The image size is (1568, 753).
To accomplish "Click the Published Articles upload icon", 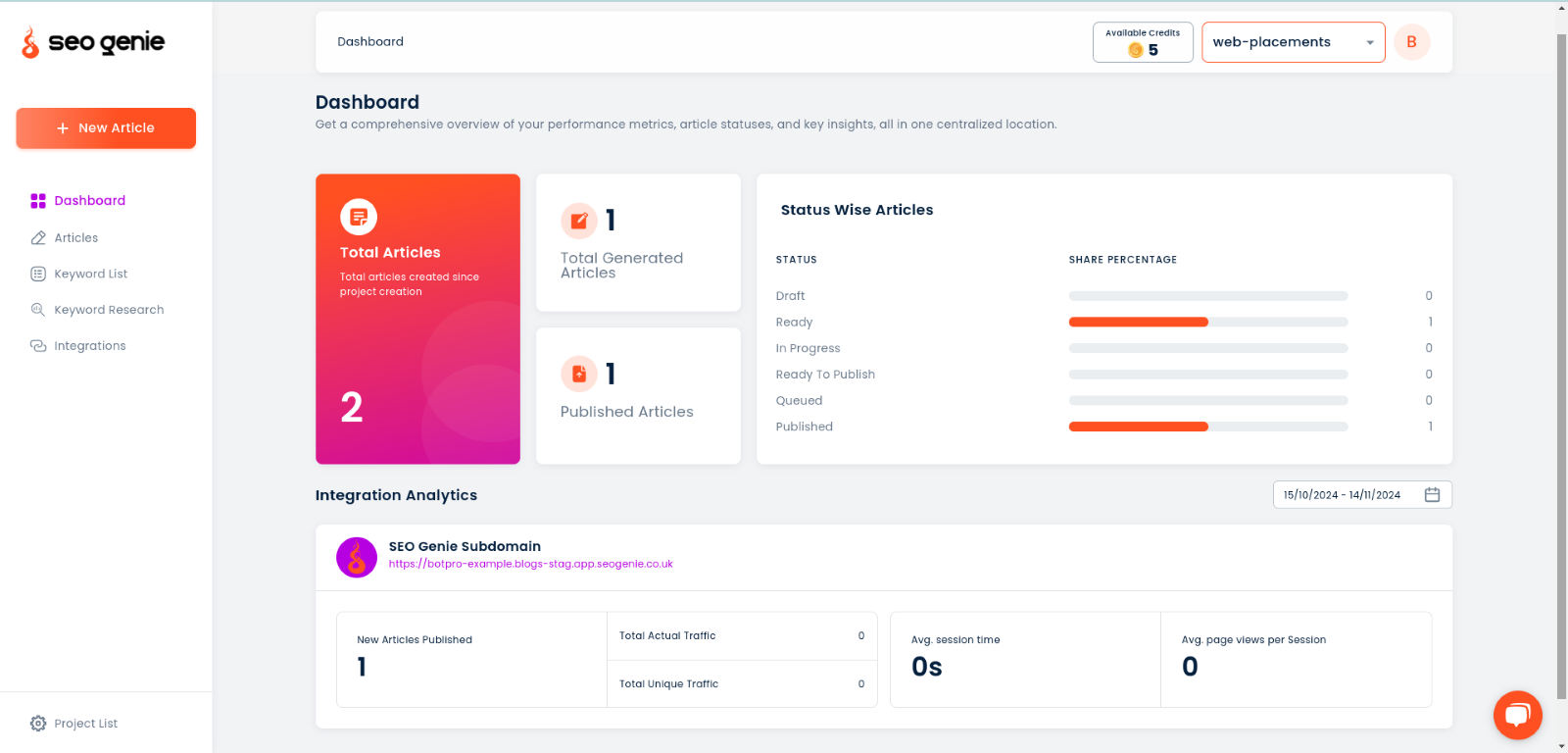I will pyautogui.click(x=579, y=374).
